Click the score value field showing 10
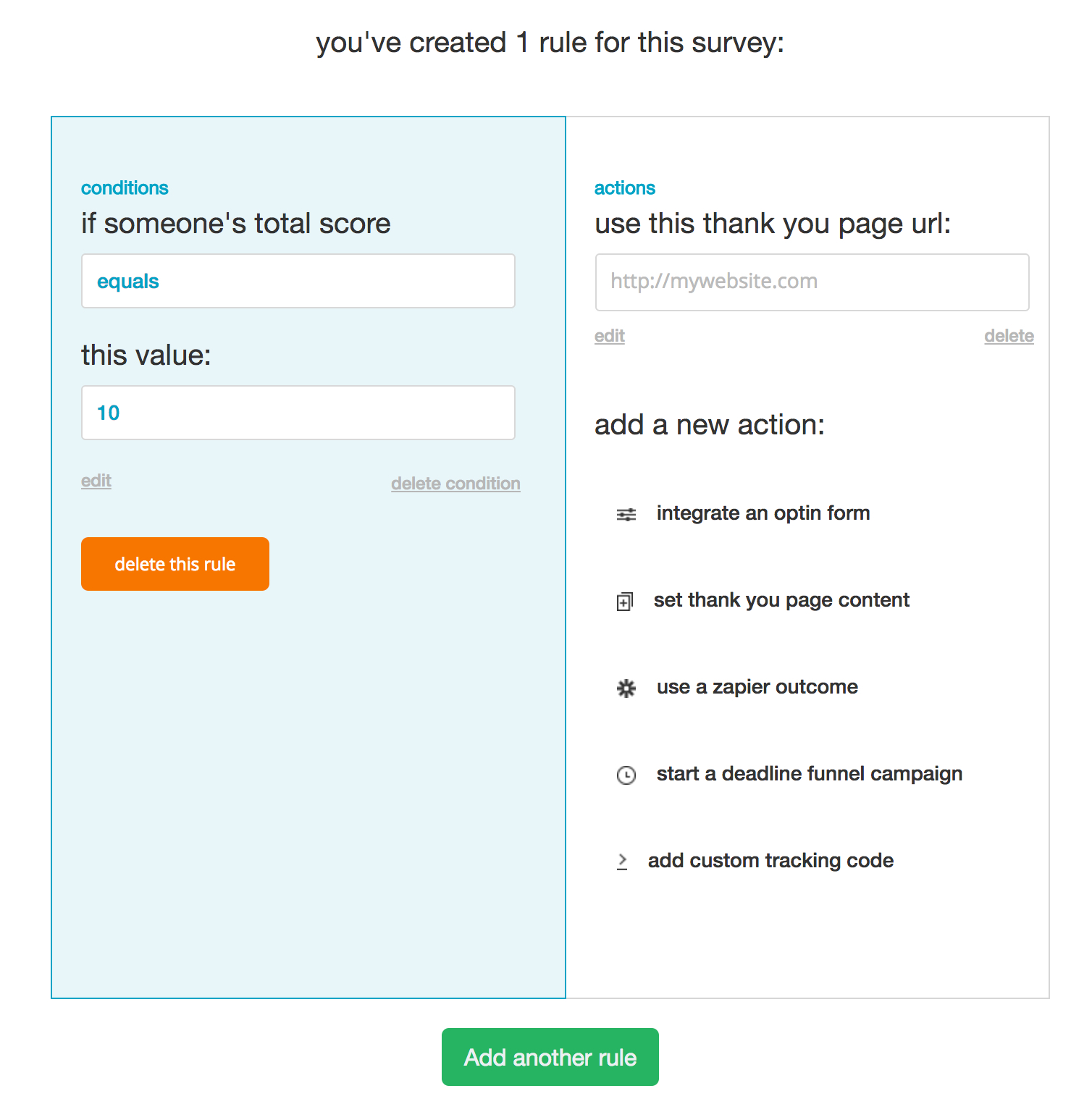The height and width of the screenshot is (1112, 1092). tap(298, 413)
